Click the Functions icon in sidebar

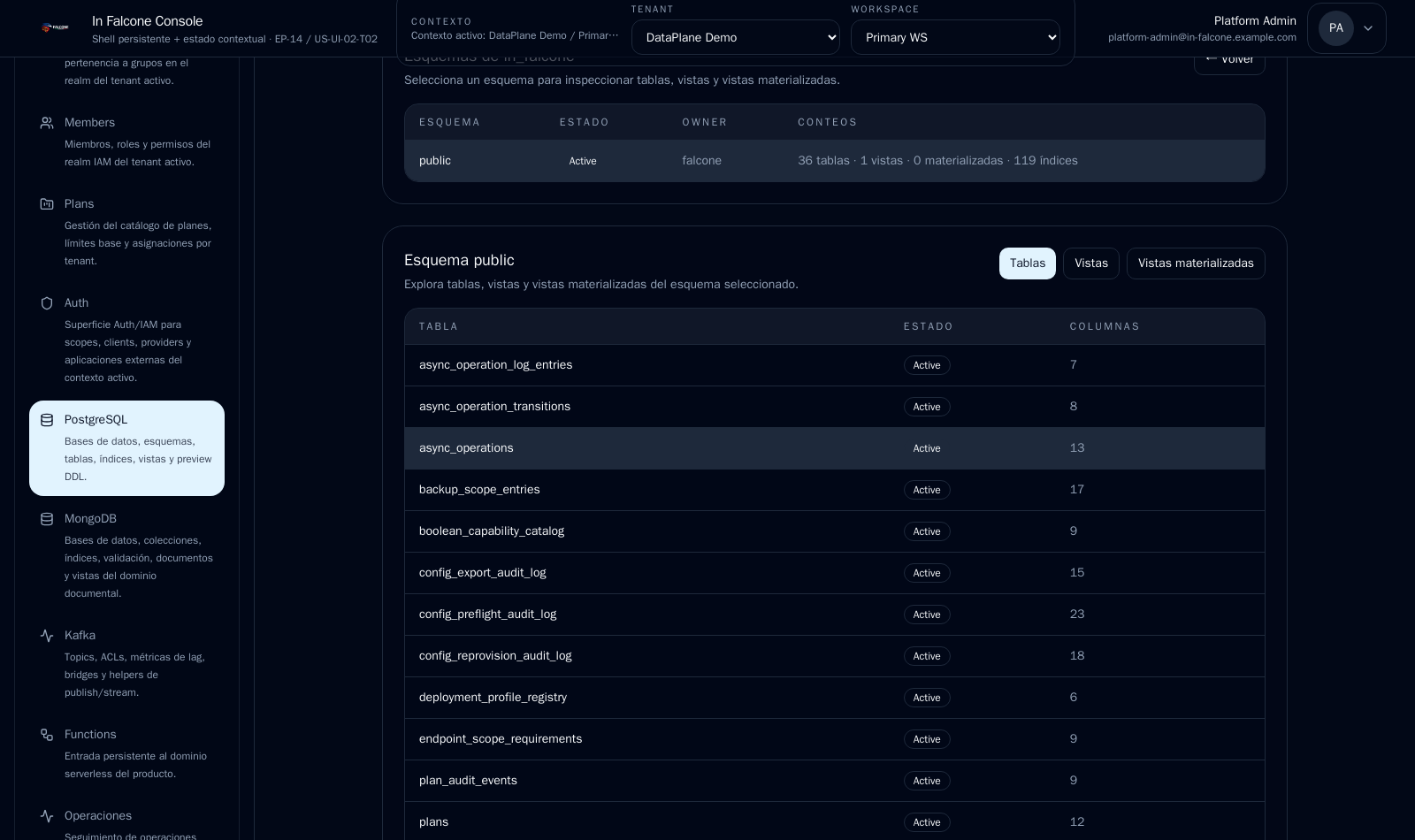(47, 735)
